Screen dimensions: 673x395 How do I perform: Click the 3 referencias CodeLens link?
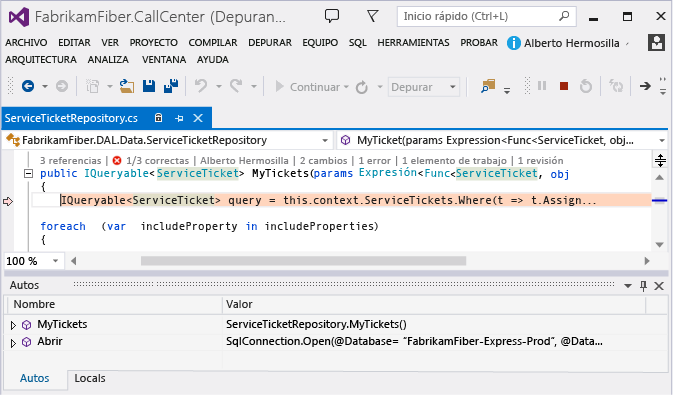pos(71,161)
